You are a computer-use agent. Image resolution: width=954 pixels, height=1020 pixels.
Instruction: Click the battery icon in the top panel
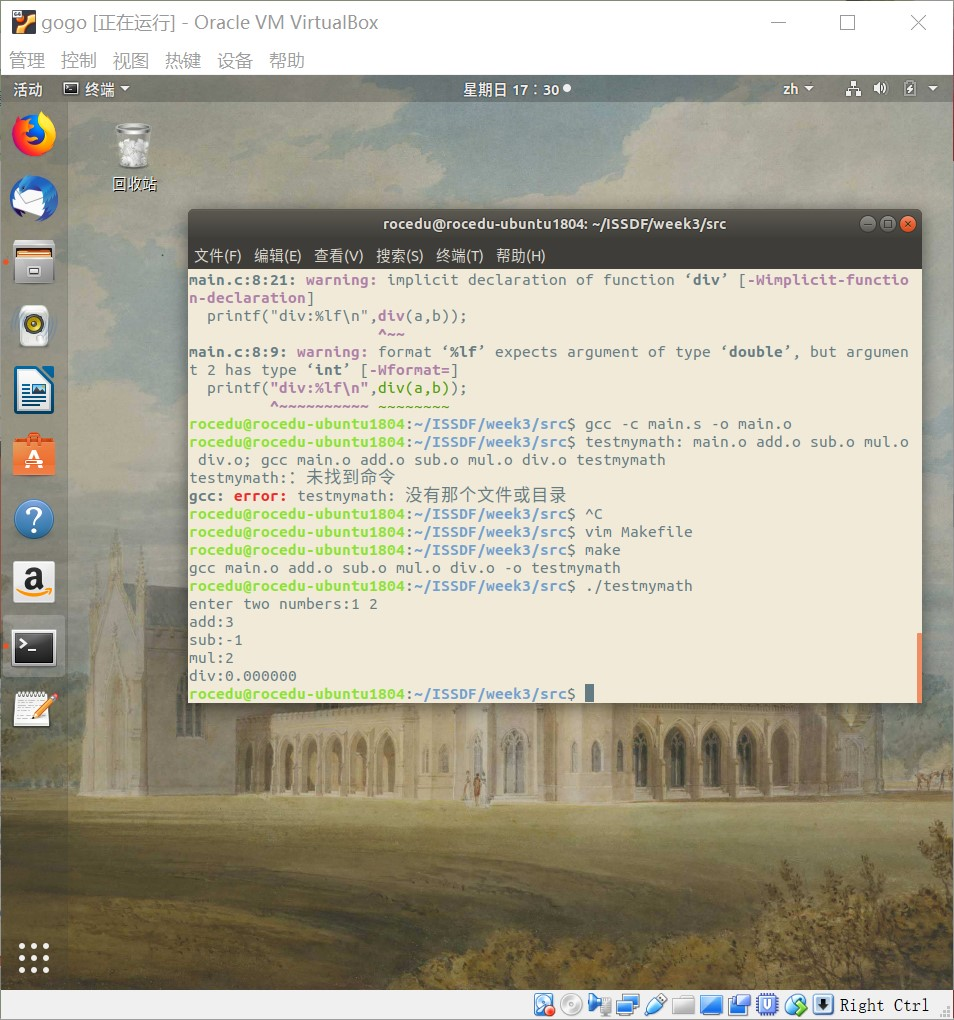pyautogui.click(x=910, y=88)
